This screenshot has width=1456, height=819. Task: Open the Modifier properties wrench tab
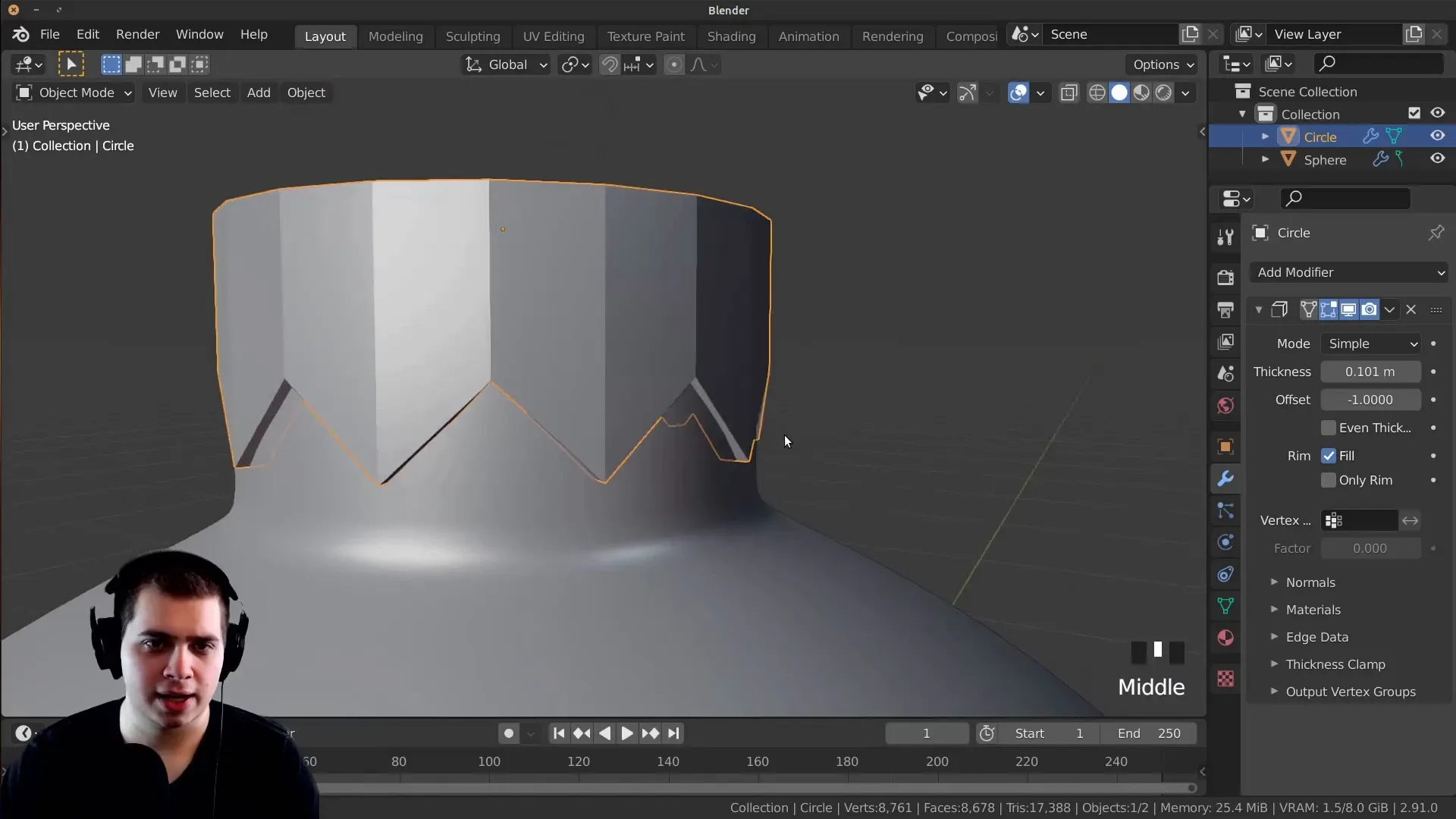pyautogui.click(x=1225, y=479)
